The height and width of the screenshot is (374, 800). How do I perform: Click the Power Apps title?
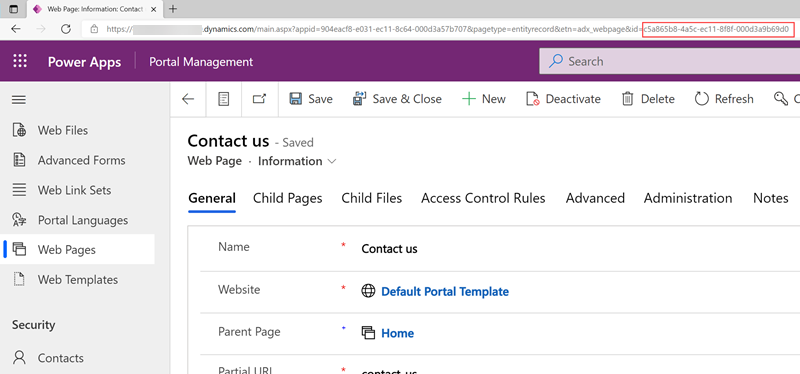click(x=85, y=62)
